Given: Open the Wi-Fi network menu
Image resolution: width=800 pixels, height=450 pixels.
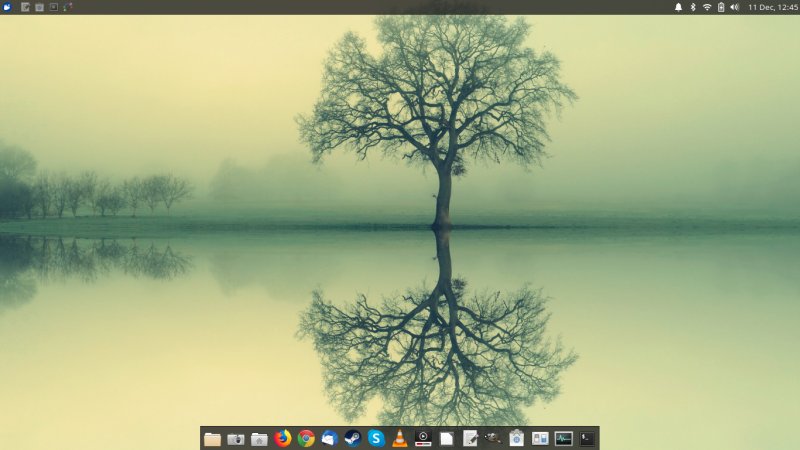Looking at the screenshot, I should point(707,7).
